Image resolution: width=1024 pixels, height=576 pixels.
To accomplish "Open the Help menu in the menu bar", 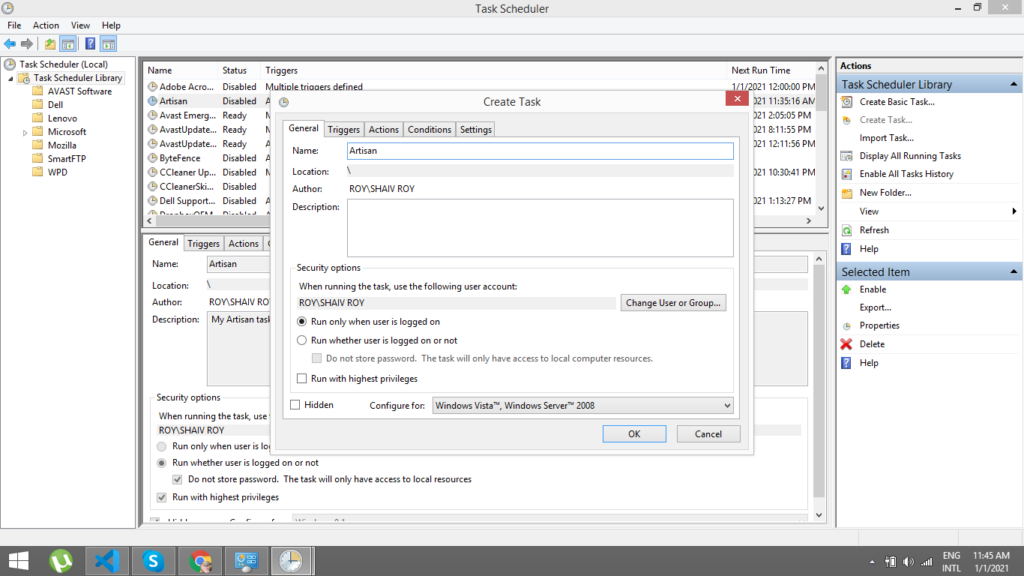I will pyautogui.click(x=111, y=25).
